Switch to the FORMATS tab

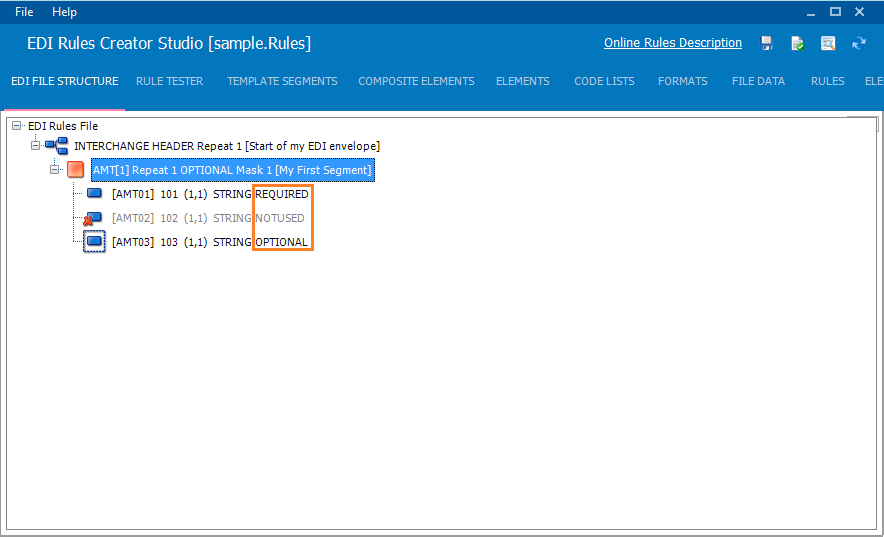pyautogui.click(x=683, y=81)
